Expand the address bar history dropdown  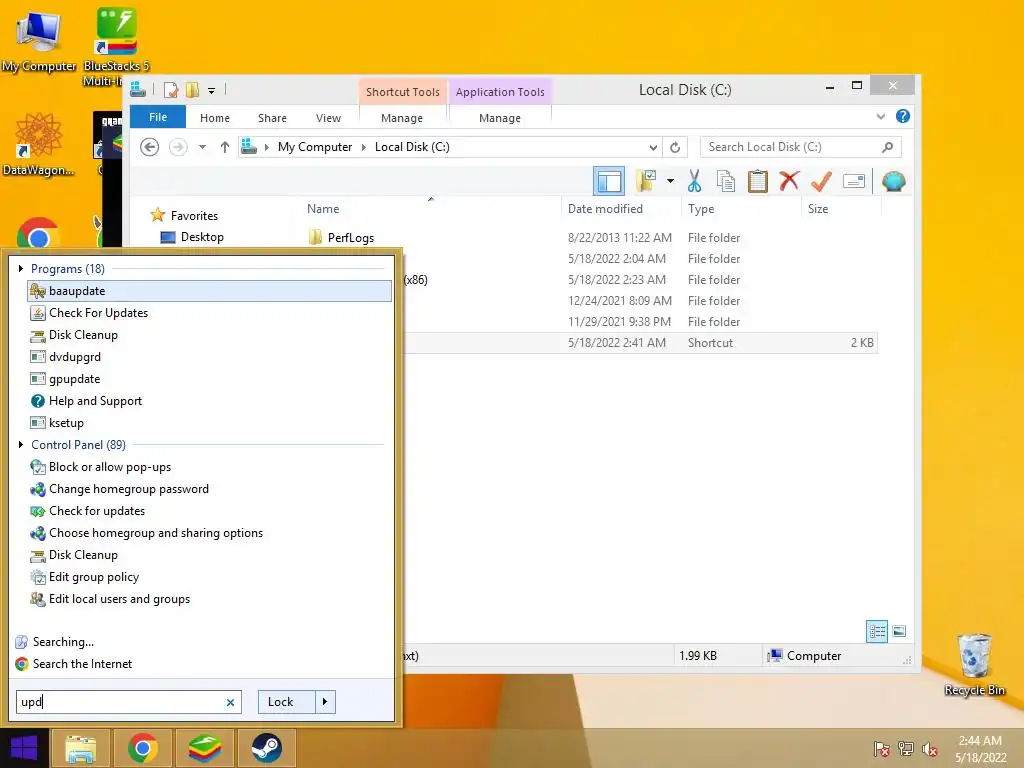coord(653,147)
